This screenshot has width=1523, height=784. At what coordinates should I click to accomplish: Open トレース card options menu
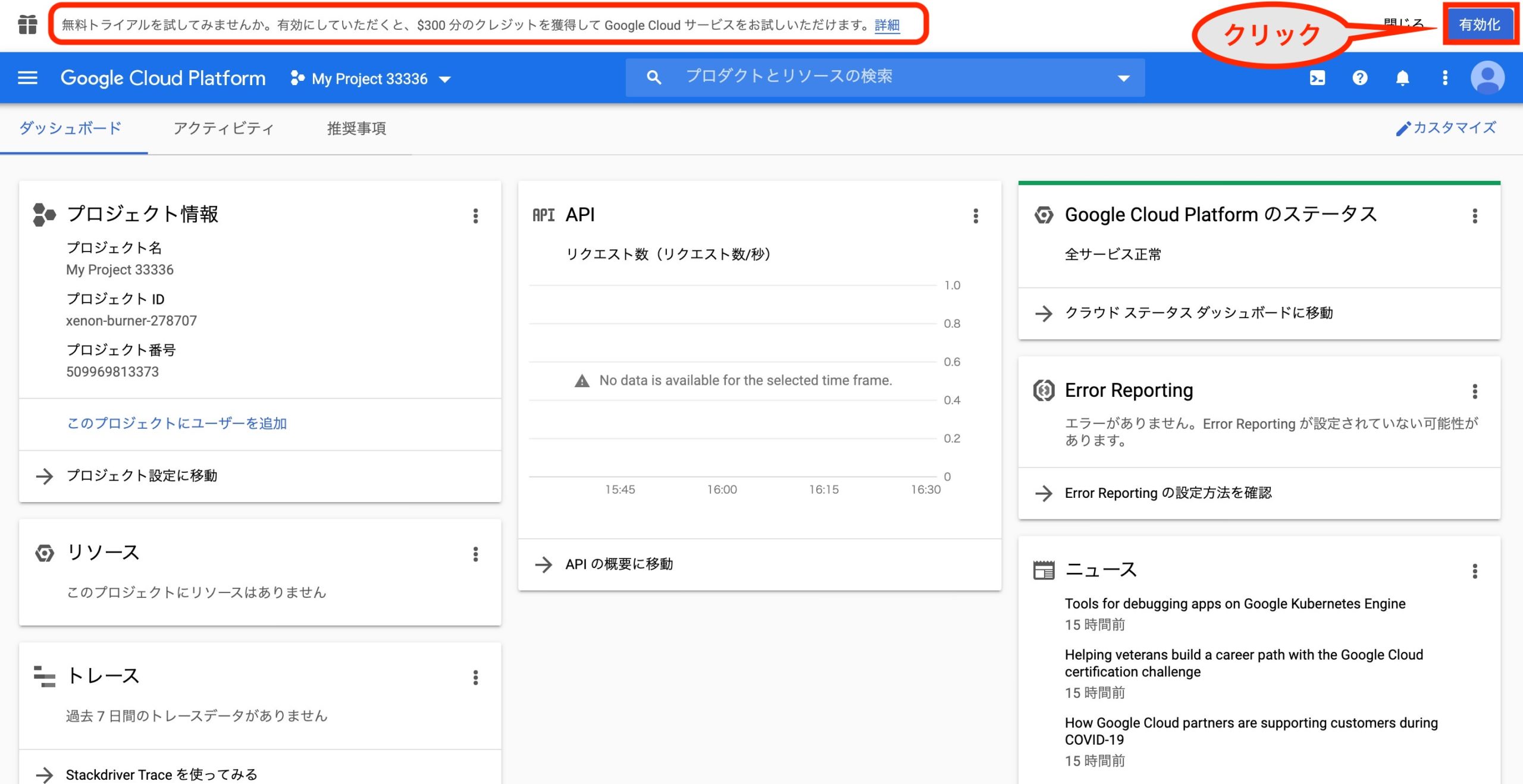coord(475,678)
